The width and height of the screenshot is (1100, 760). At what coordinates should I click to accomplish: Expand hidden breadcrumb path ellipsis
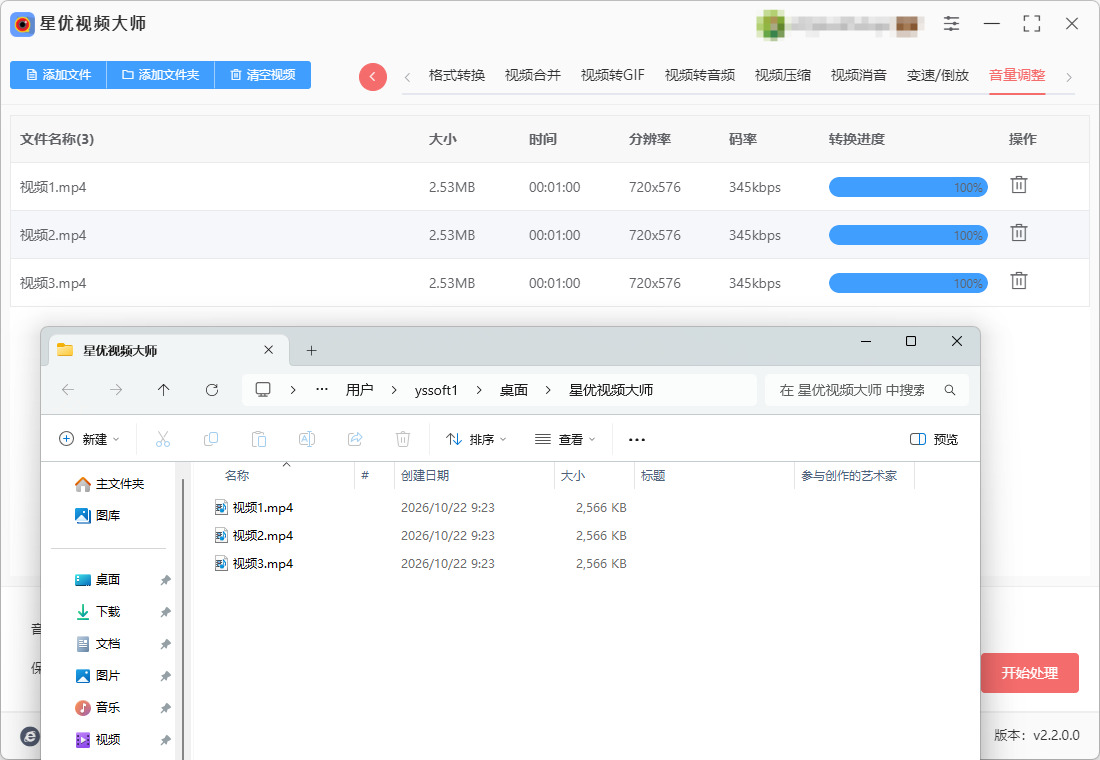(x=322, y=389)
